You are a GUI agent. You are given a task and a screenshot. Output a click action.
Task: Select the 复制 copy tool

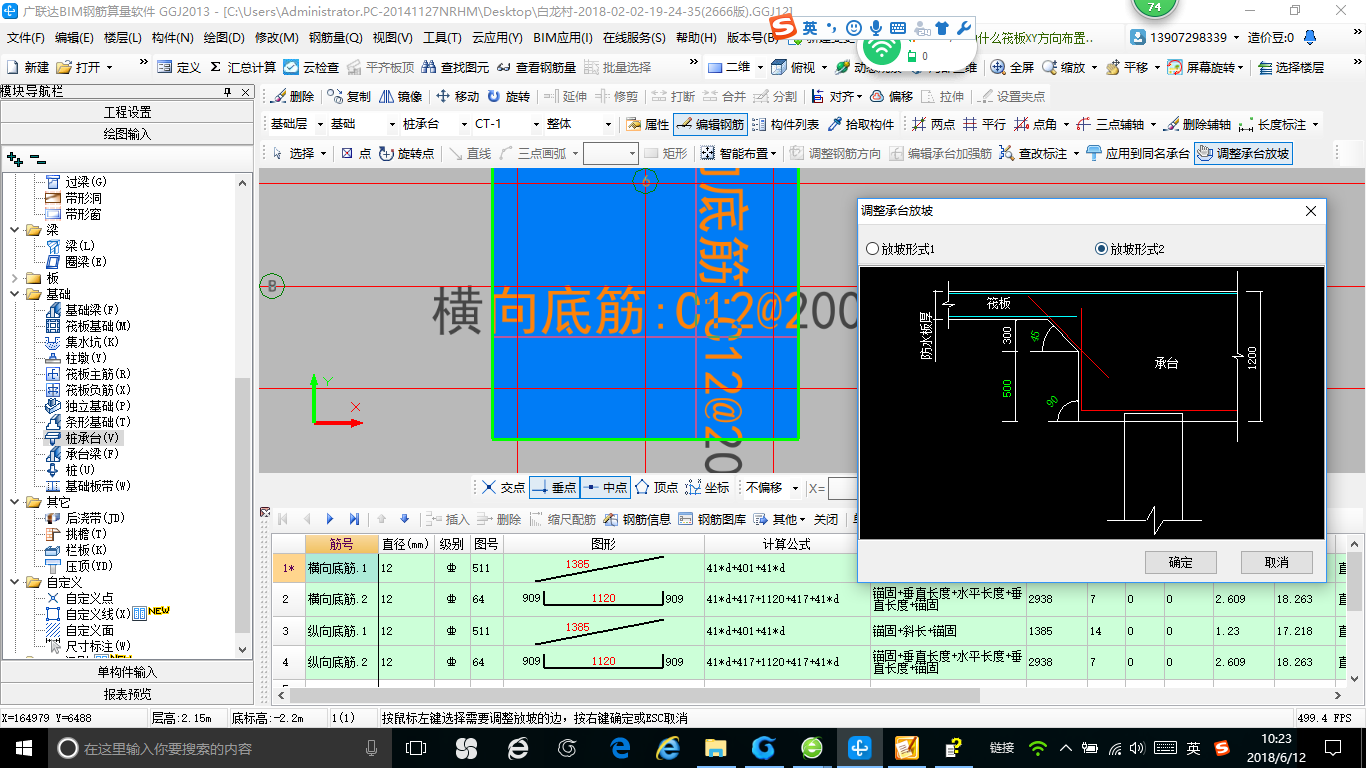[x=349, y=97]
